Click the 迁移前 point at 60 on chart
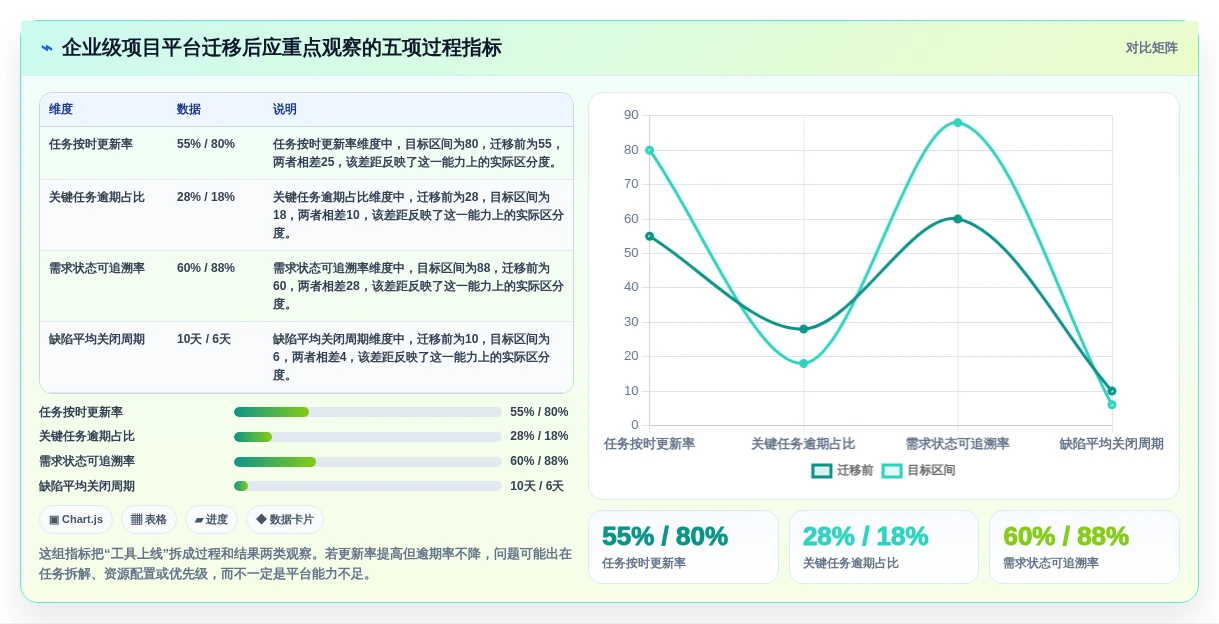Viewport: 1219px width, 624px height. click(x=958, y=219)
